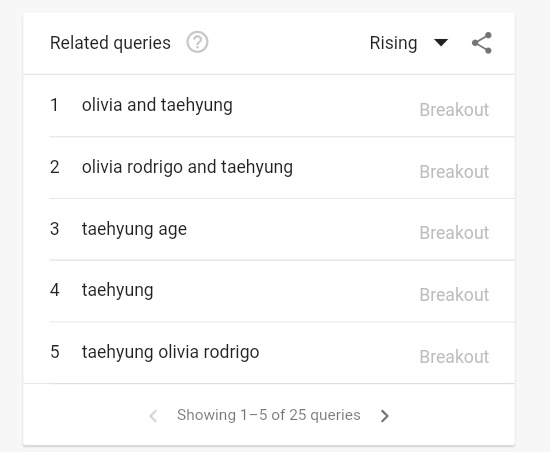Share the Related queries widget
The image size is (550, 452).
click(482, 43)
